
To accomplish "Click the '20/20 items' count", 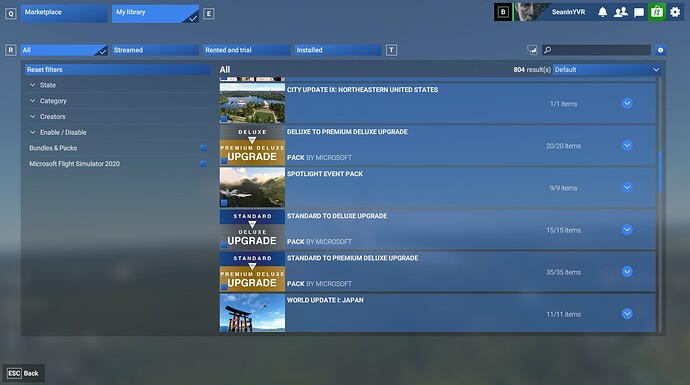I will (564, 146).
